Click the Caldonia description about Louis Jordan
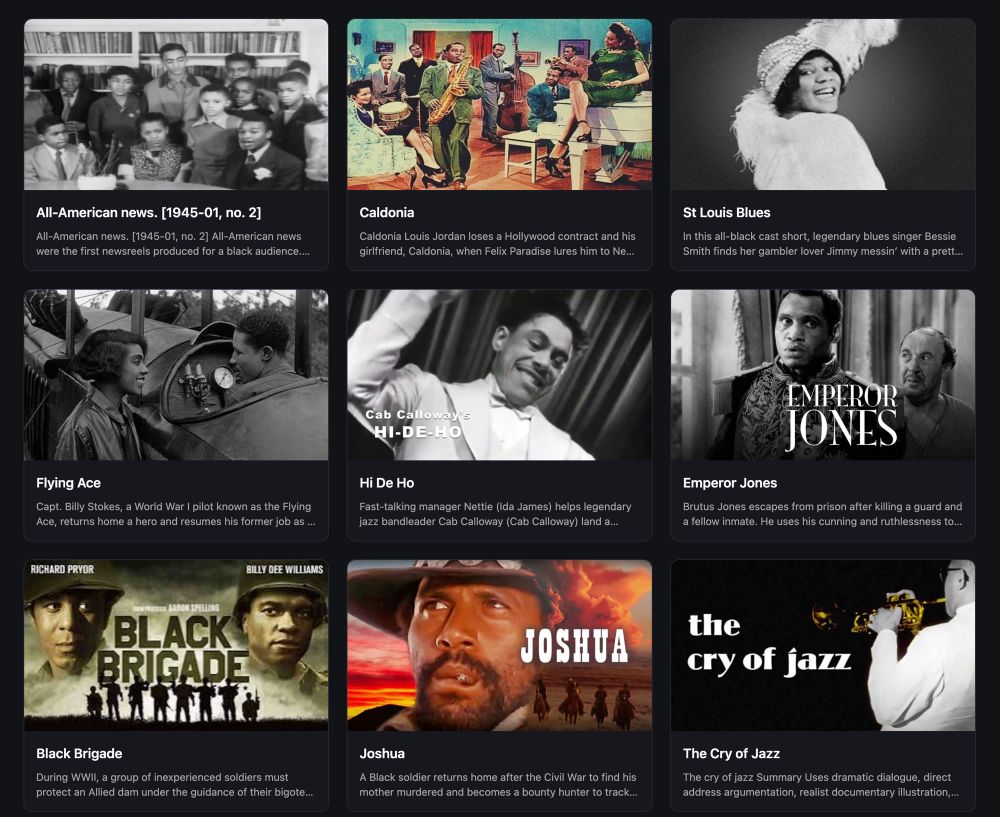Viewport: 1000px width, 817px height. tap(497, 244)
